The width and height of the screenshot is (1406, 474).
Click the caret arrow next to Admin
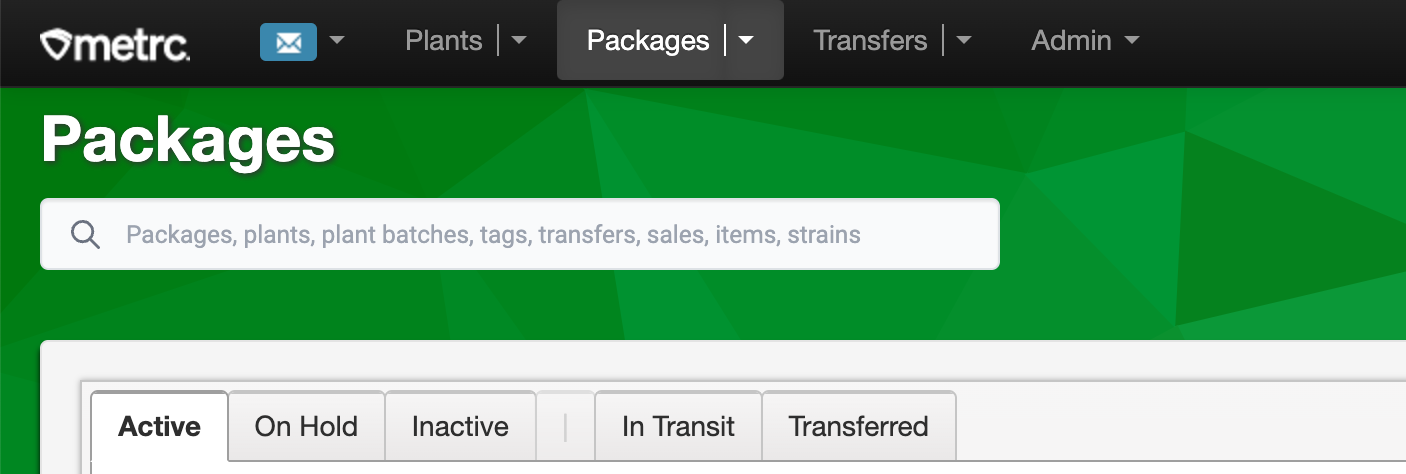pyautogui.click(x=1132, y=41)
